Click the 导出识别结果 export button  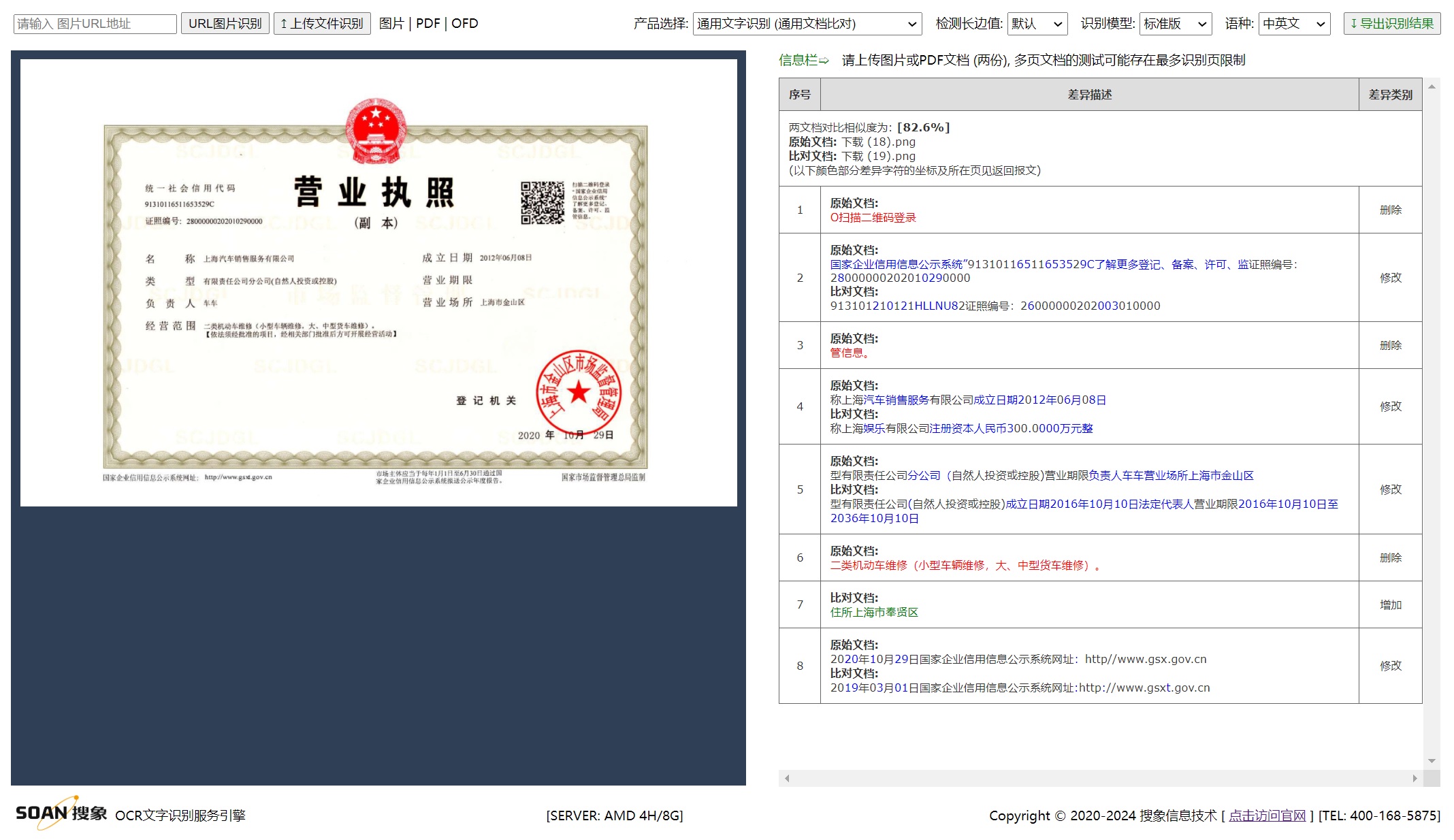tap(1392, 24)
